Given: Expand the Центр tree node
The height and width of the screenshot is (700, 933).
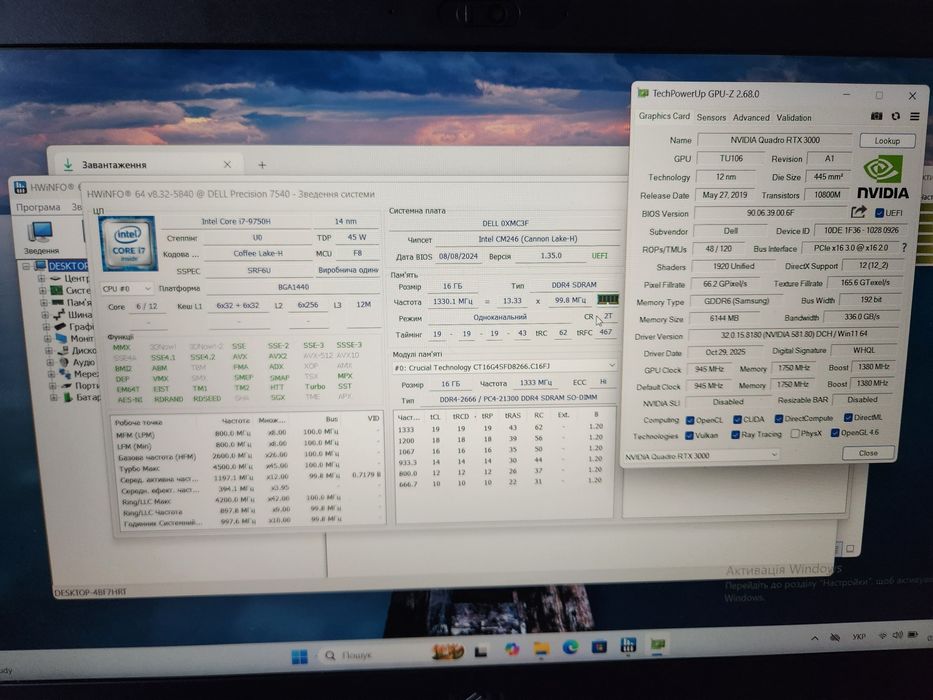Looking at the screenshot, I should (x=42, y=278).
